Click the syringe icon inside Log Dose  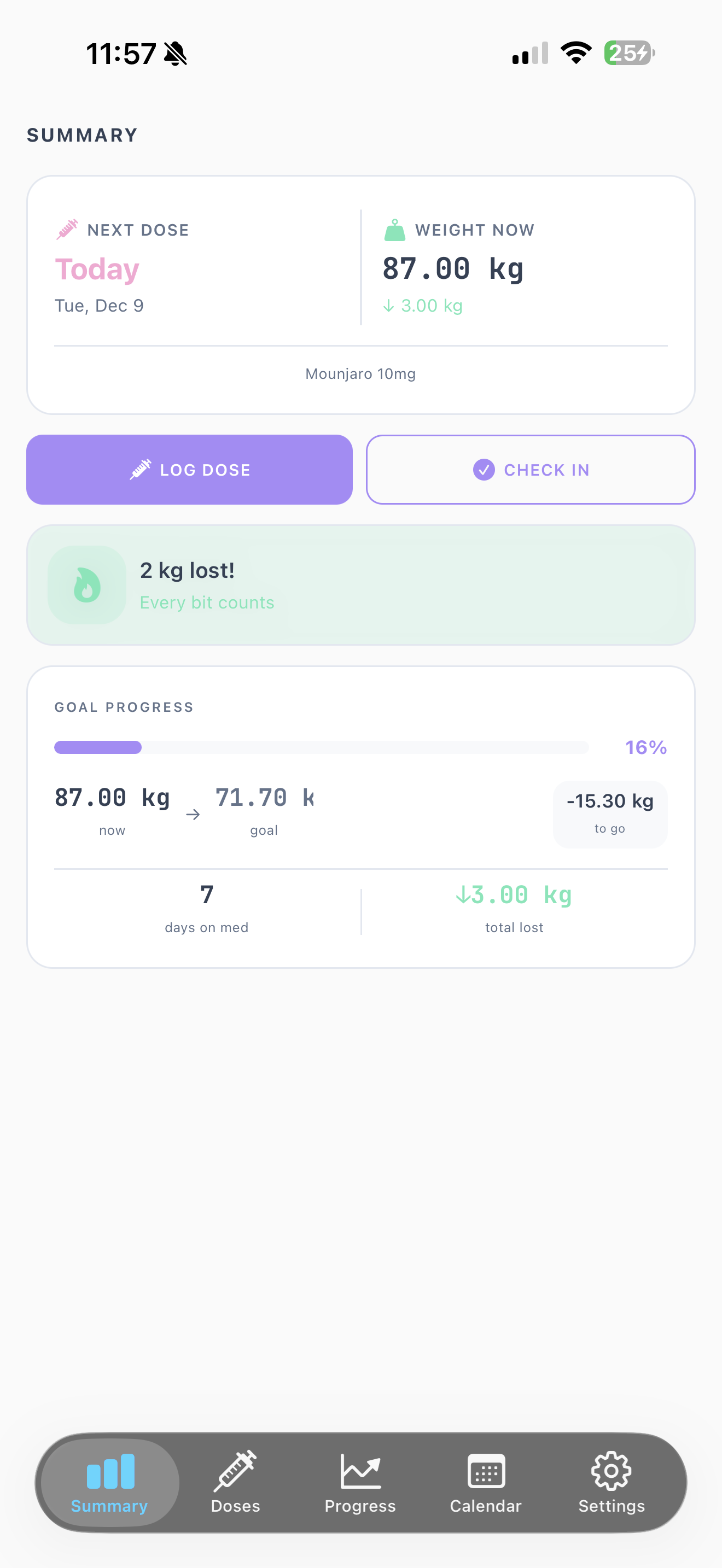click(141, 469)
